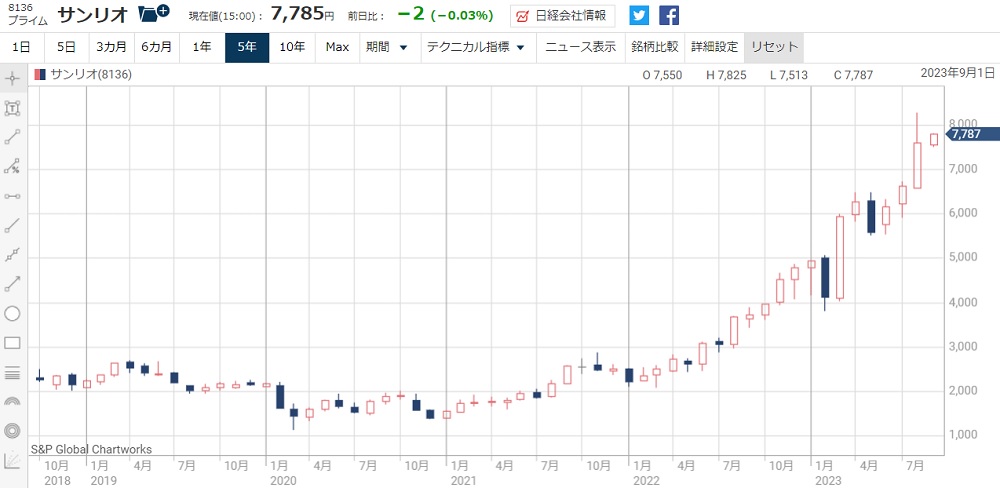The height and width of the screenshot is (488, 1000).
Task: Click the 2023年9月1日 date label
Action: [959, 73]
